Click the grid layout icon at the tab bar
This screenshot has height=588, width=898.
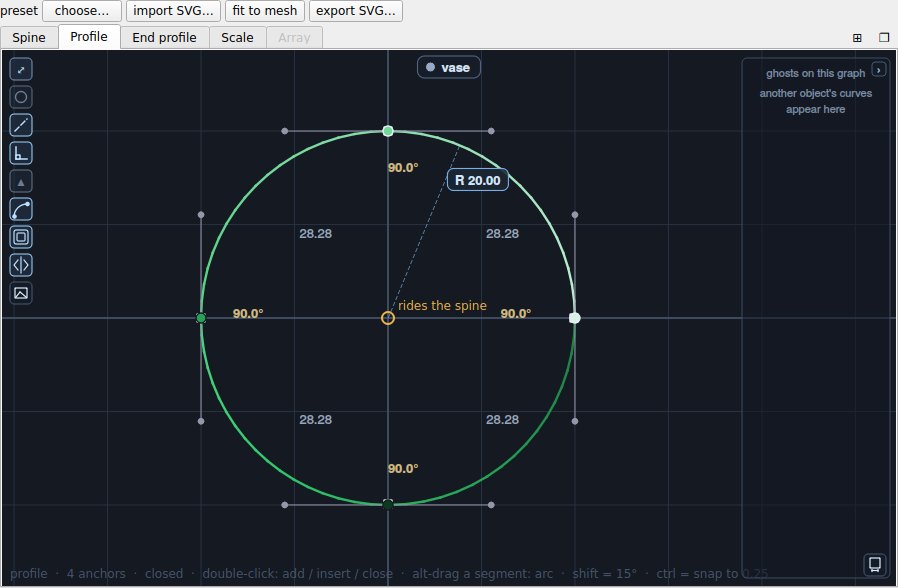pos(857,38)
